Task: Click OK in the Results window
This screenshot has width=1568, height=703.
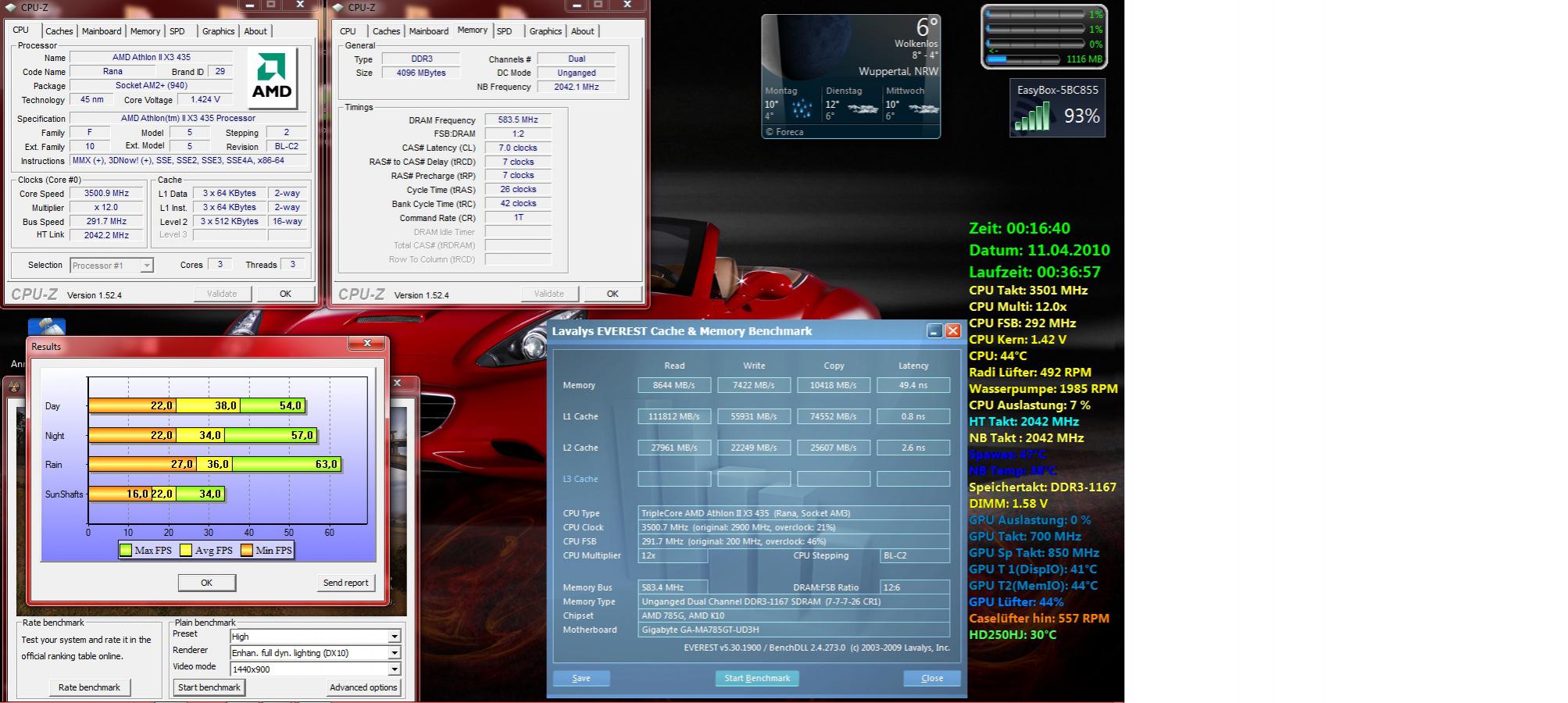Action: pos(206,583)
